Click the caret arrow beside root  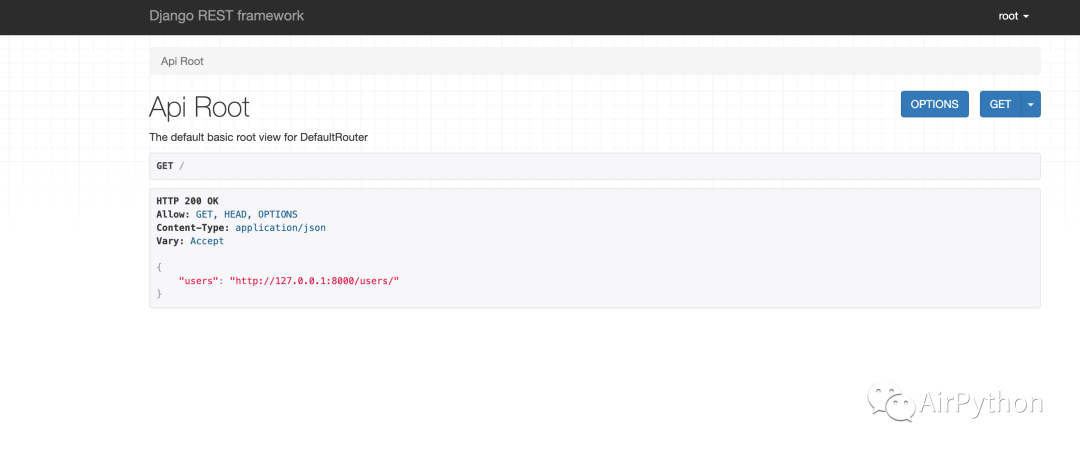[1026, 17]
